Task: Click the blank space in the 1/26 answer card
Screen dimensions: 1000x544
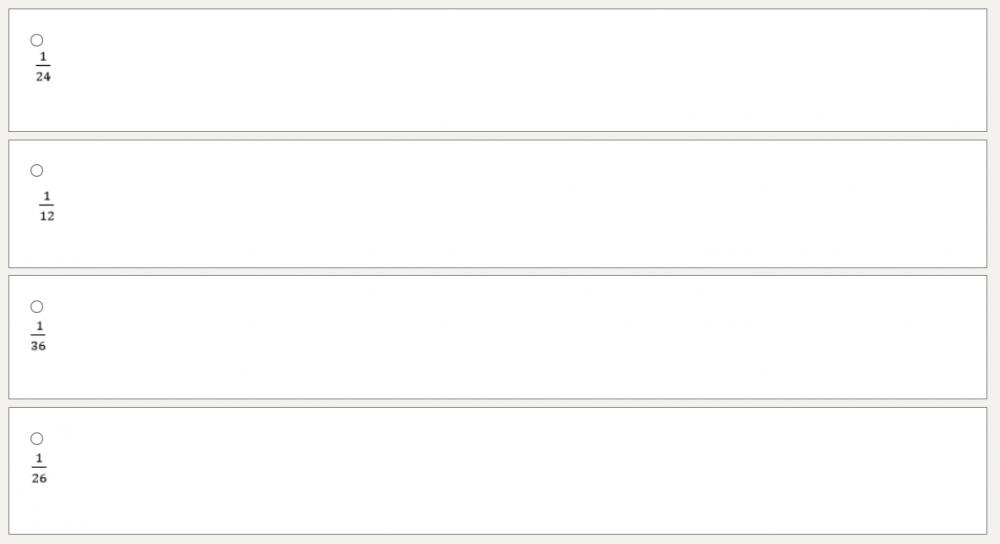Action: (x=500, y=470)
